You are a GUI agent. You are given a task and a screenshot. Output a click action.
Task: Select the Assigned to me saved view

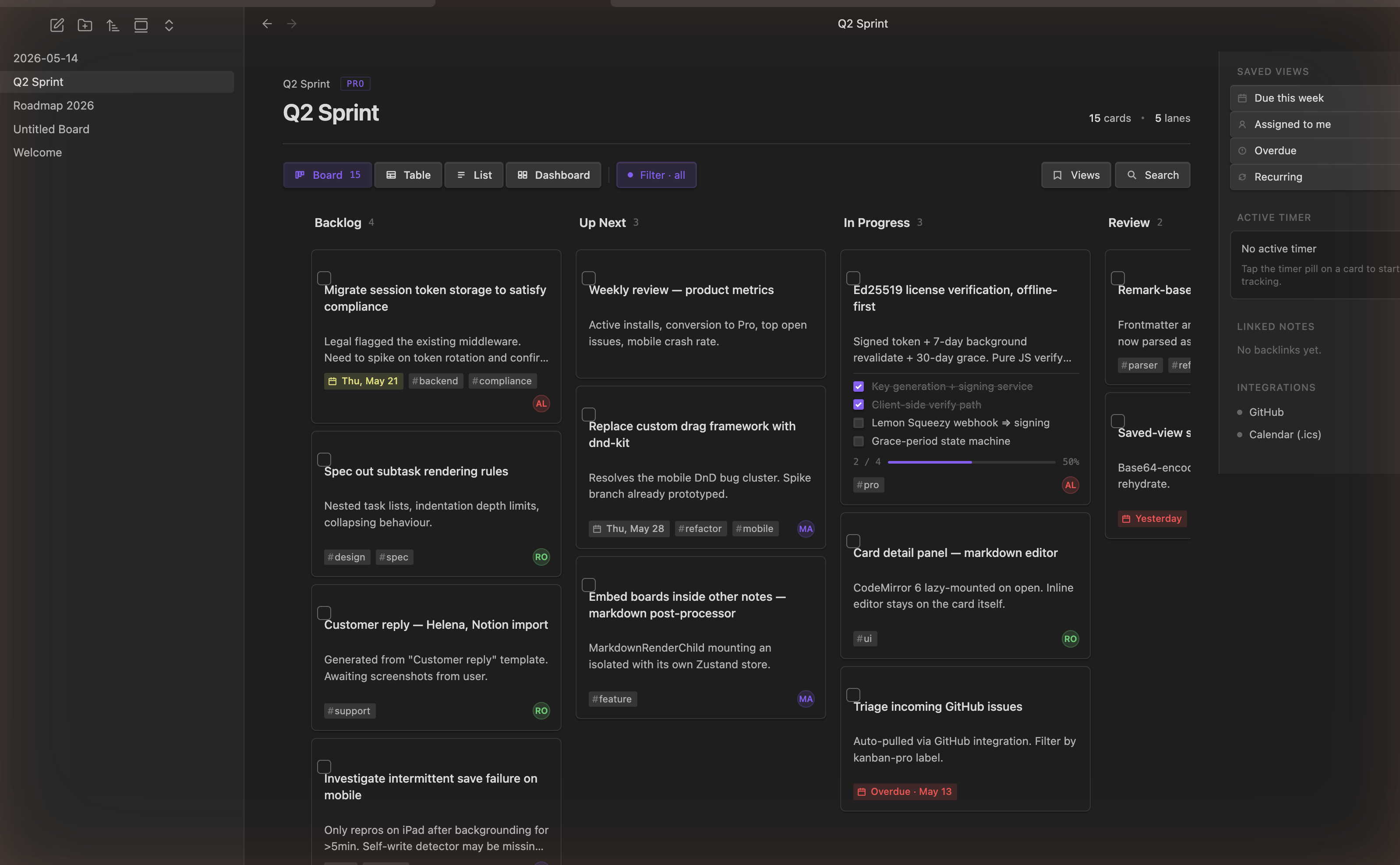click(x=1315, y=124)
